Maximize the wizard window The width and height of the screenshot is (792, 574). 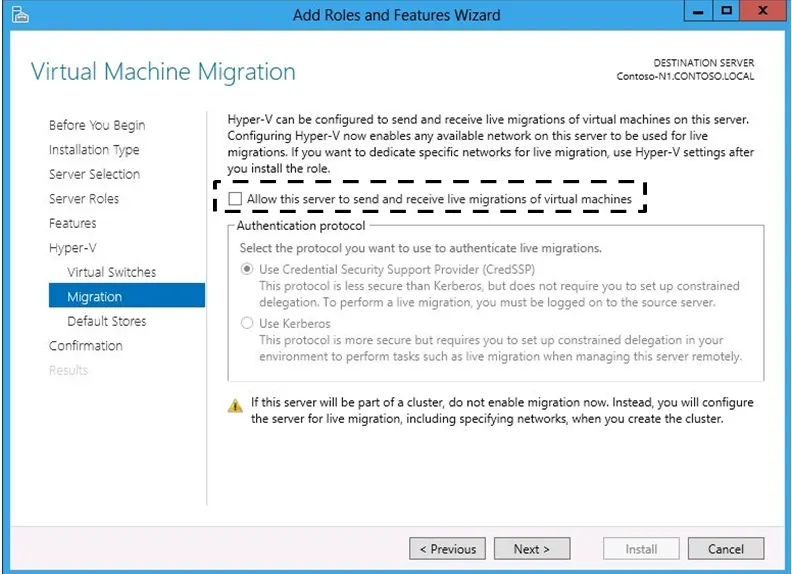726,11
